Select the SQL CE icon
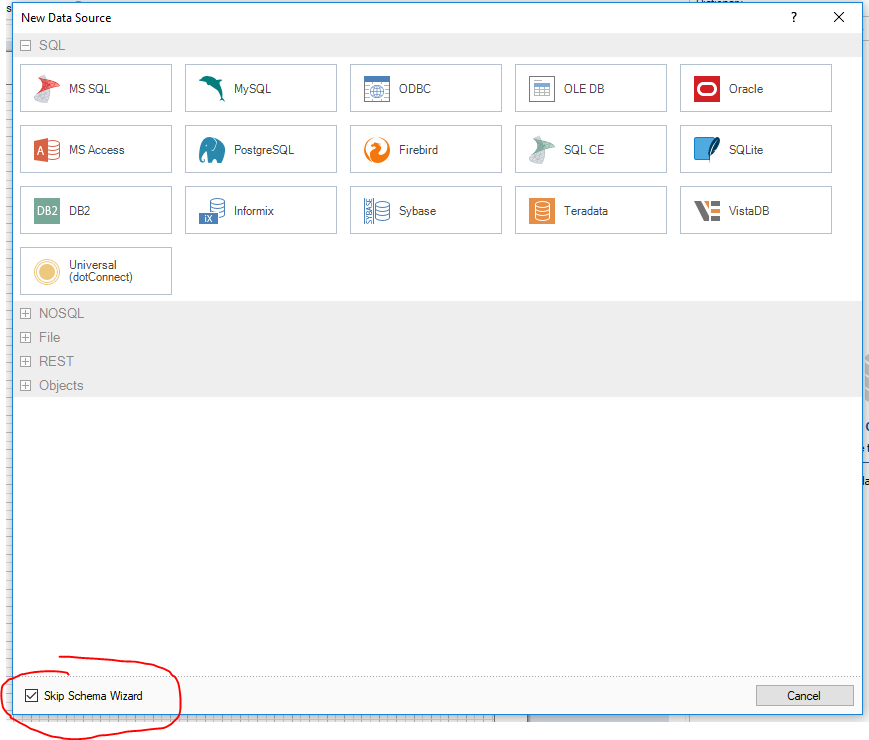869x740 pixels. pyautogui.click(x=541, y=150)
